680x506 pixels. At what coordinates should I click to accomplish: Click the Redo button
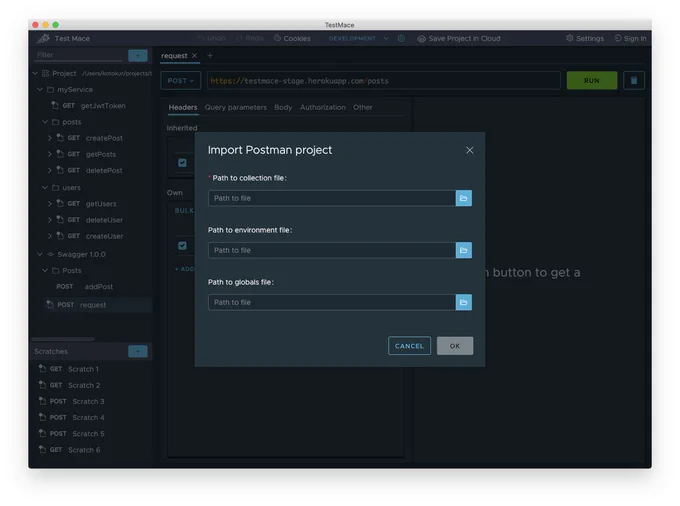point(250,38)
